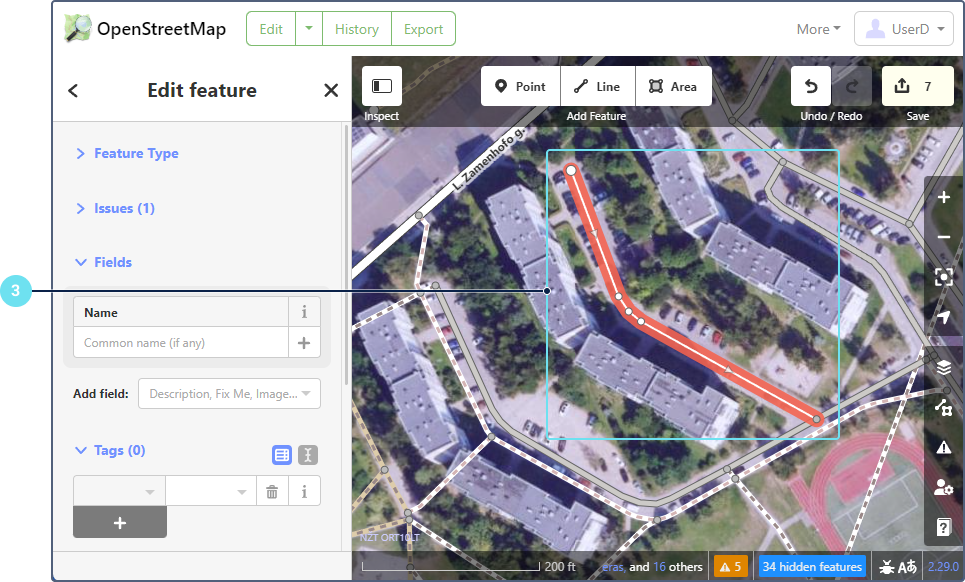
Task: Open the More menu
Action: point(818,29)
